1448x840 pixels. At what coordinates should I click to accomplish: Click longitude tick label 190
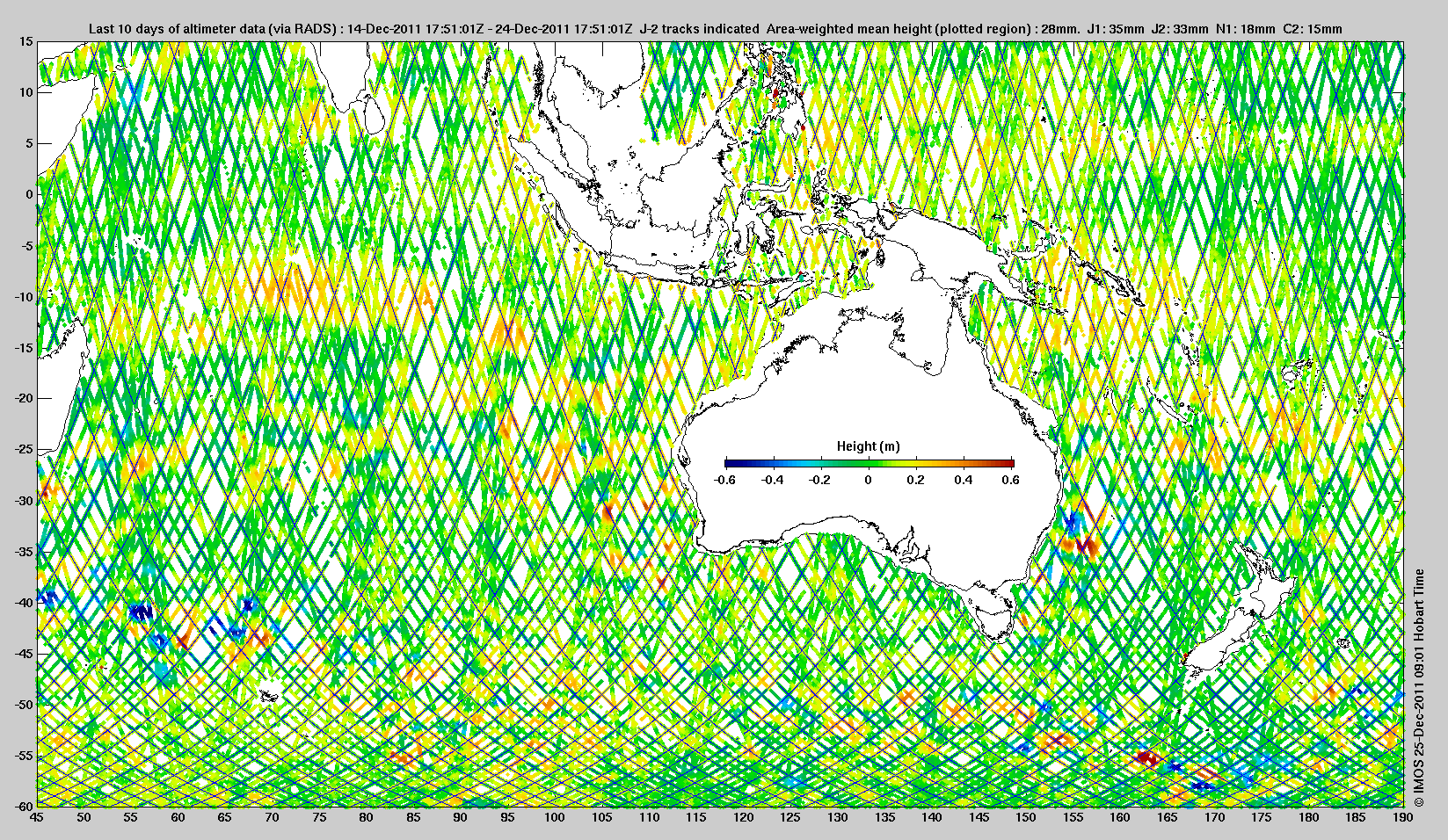pos(1402,817)
